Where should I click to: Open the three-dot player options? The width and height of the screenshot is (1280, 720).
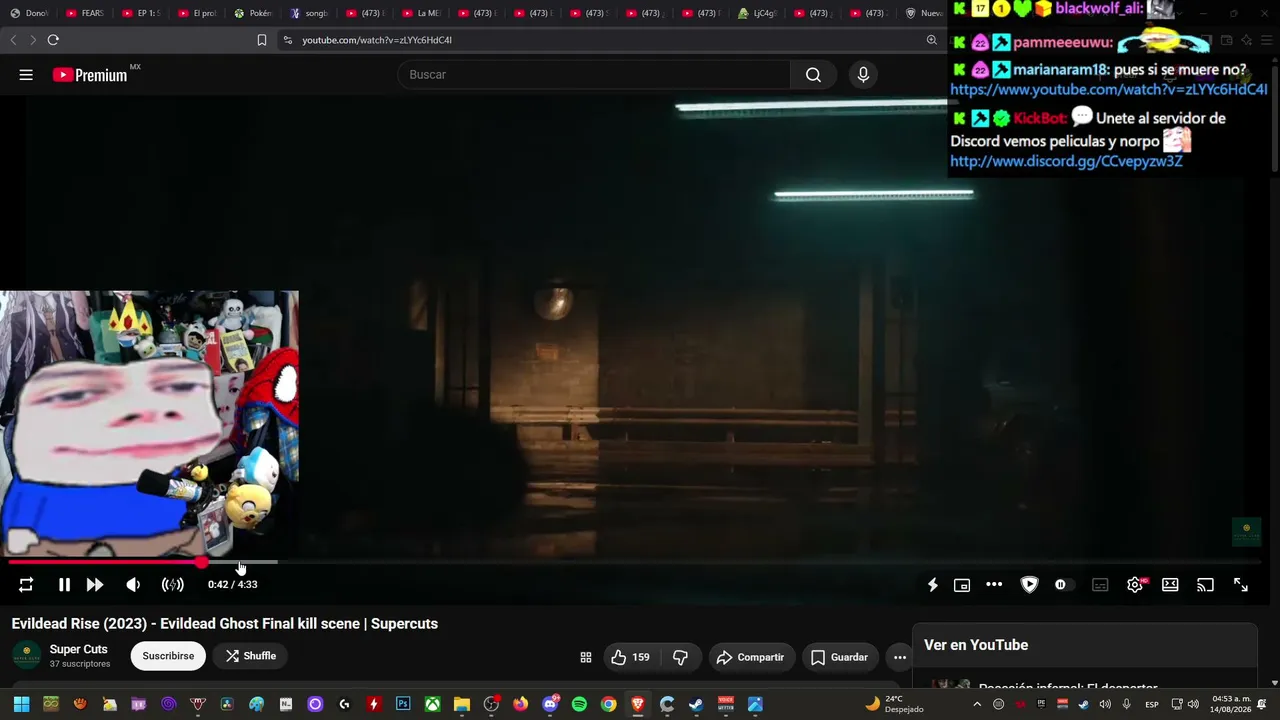994,585
